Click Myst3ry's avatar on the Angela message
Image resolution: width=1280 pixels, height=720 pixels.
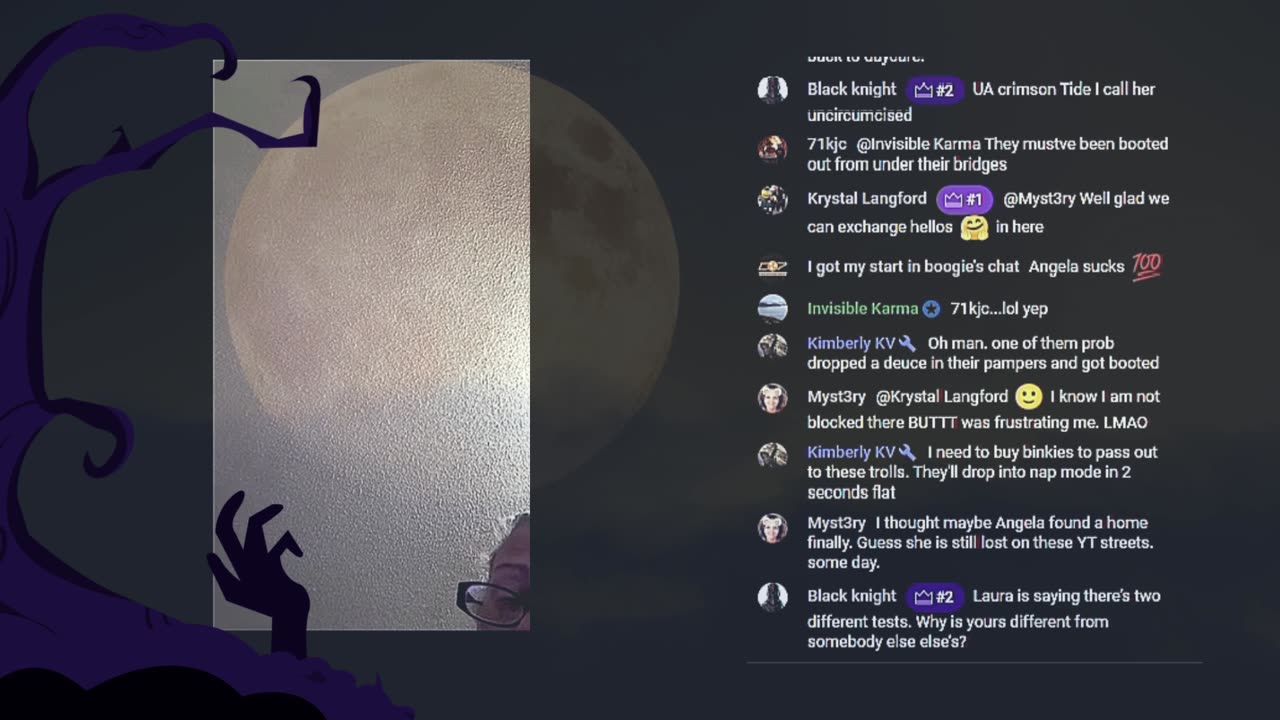coord(772,528)
